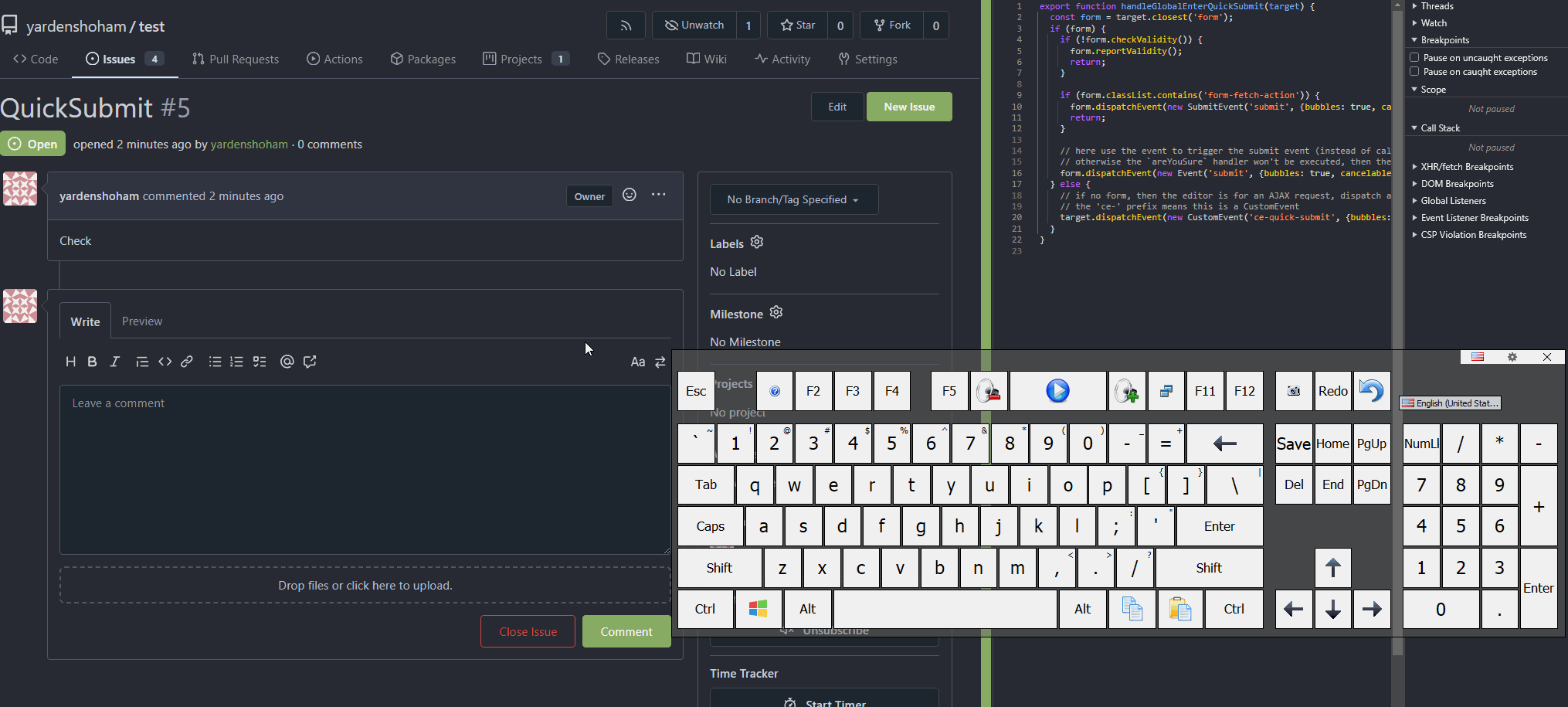The image size is (1568, 707).
Task: Open the Labels gear settings
Action: coord(757,243)
